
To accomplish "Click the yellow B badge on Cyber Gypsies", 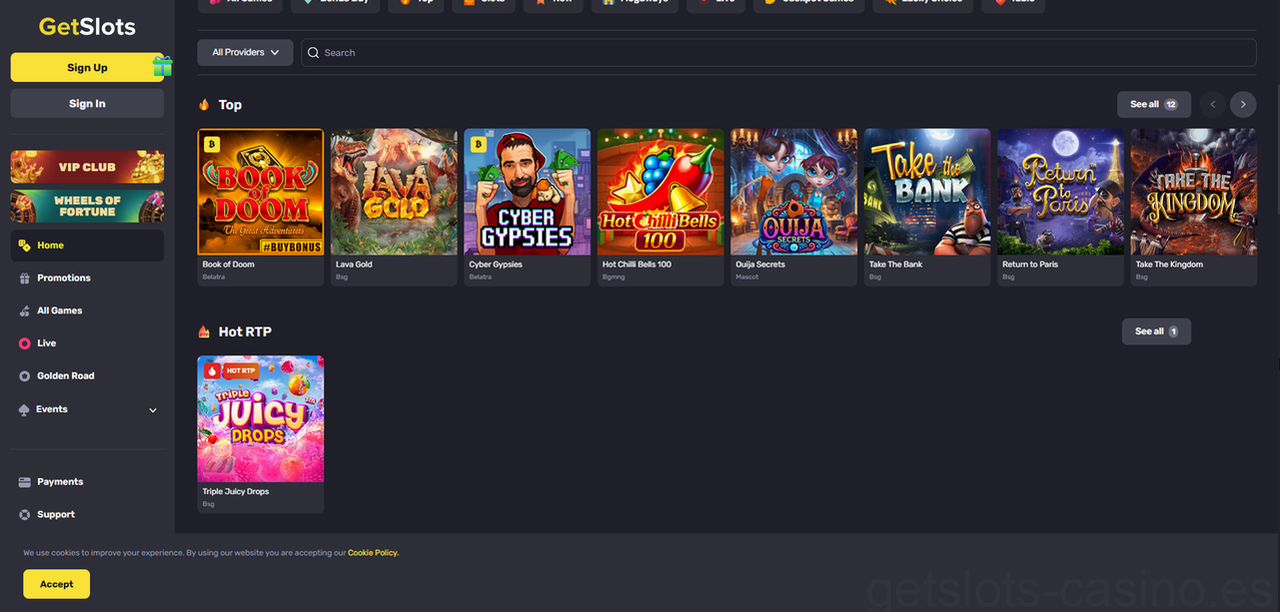I will pos(478,144).
